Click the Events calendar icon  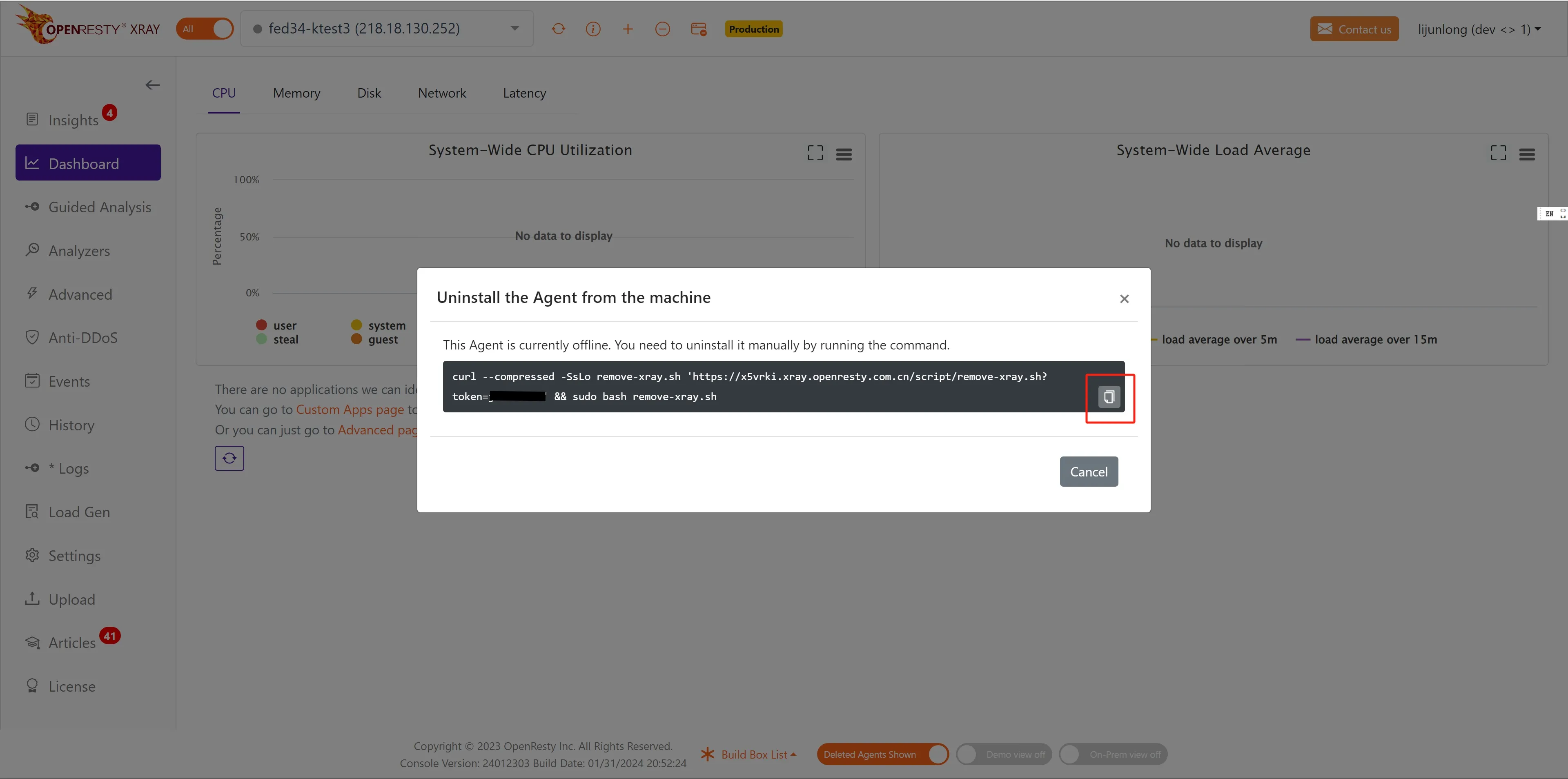(x=32, y=381)
